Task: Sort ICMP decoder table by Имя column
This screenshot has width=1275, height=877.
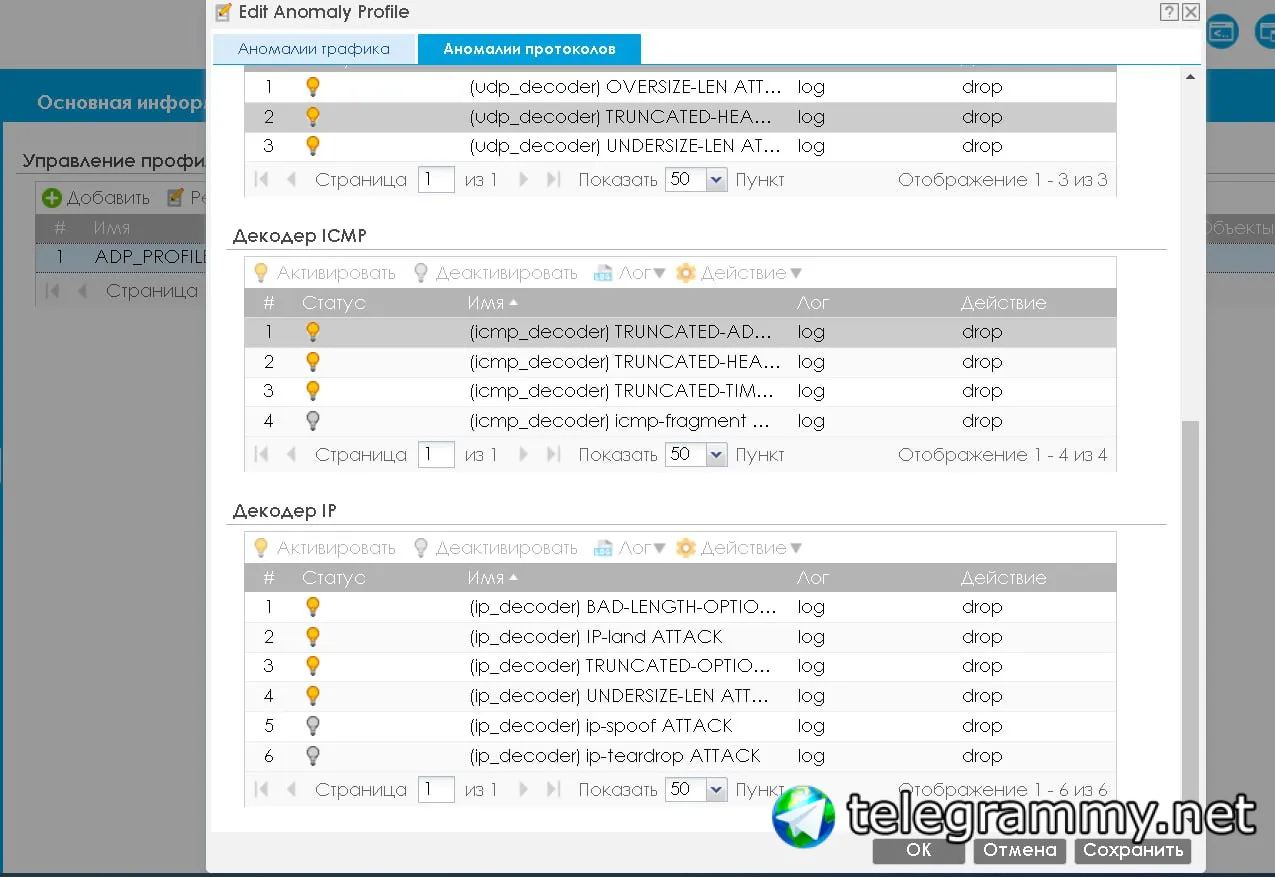Action: [x=492, y=303]
